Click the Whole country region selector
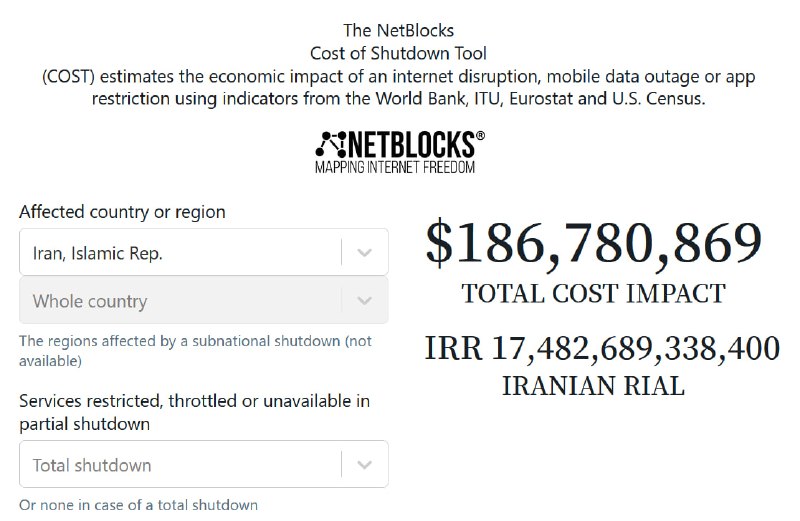Screen dimensions: 800x521 click(204, 300)
